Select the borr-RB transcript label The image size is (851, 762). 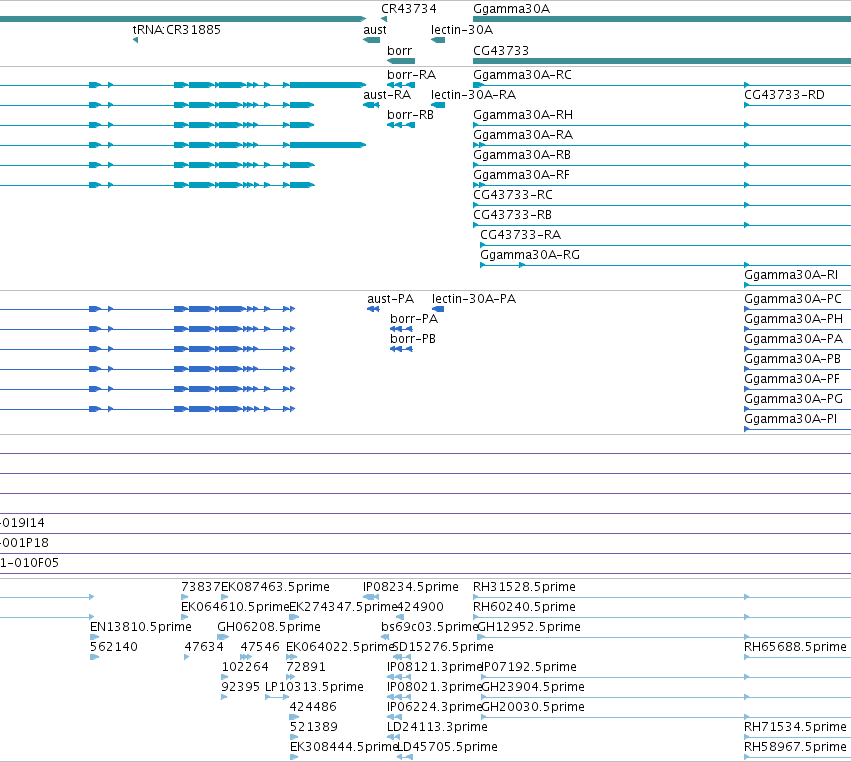410,115
